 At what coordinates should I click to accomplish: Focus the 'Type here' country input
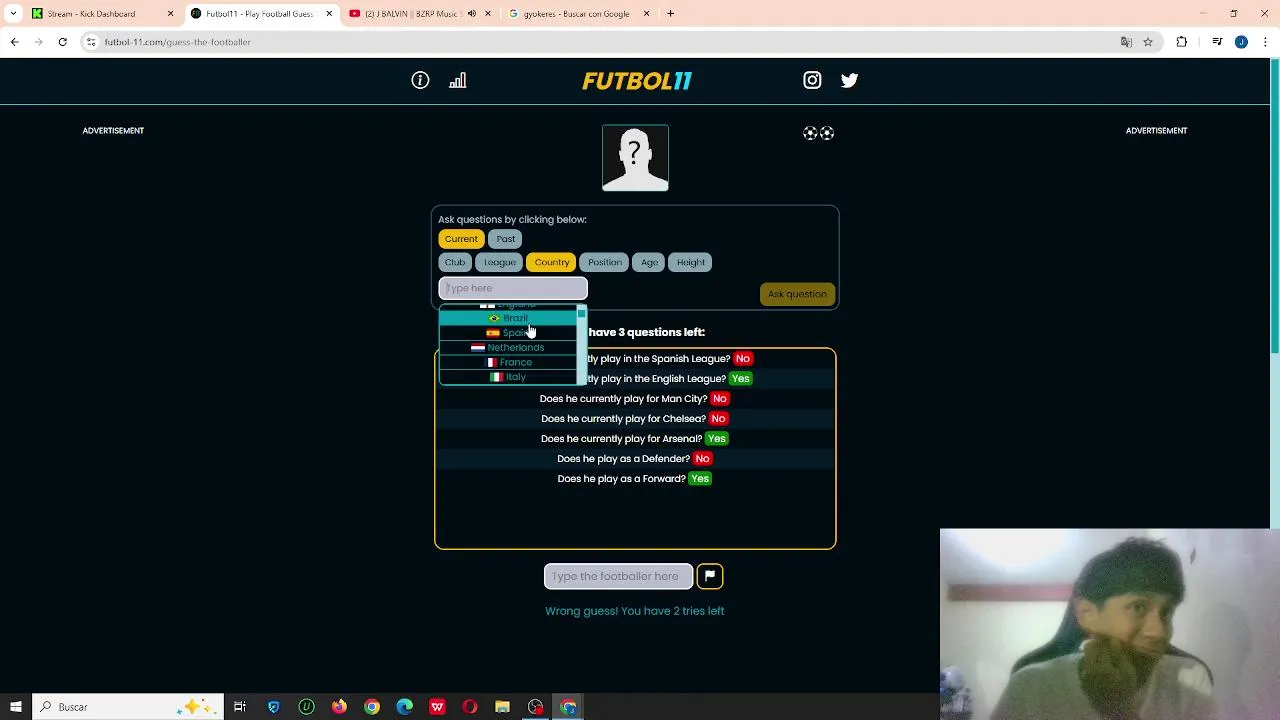point(513,288)
